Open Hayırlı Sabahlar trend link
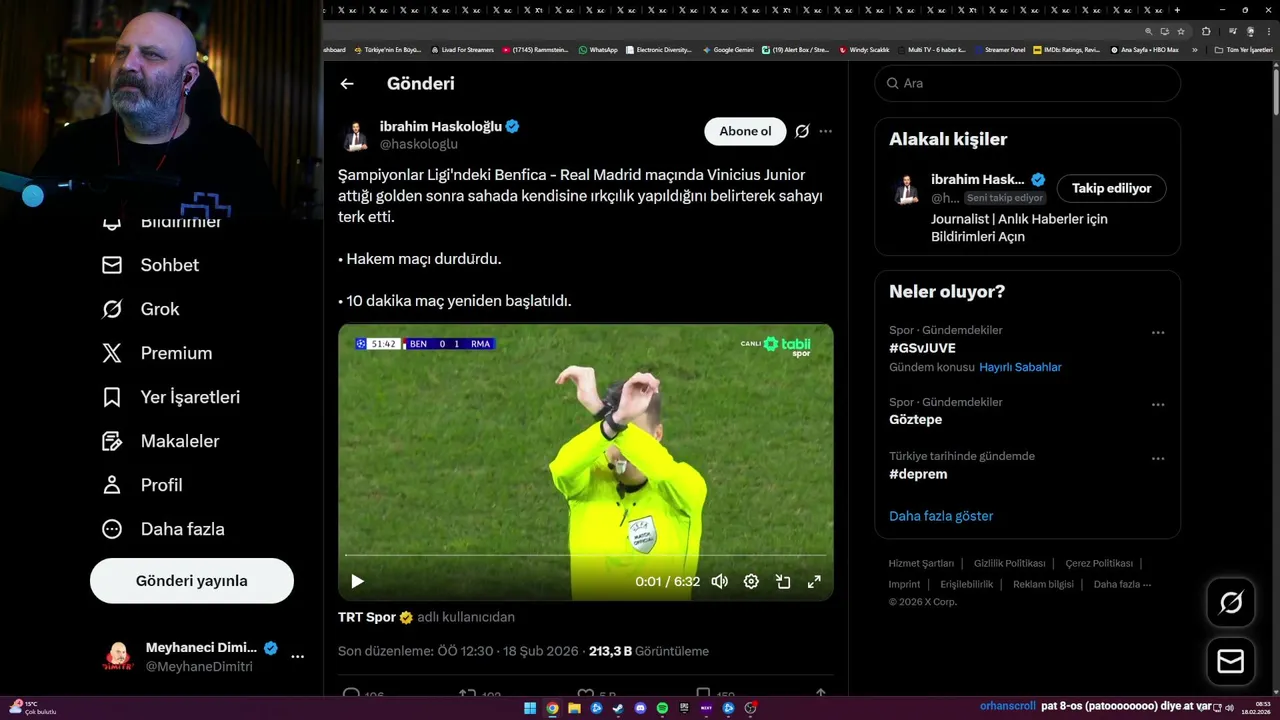1280x720 pixels. pyautogui.click(x=1020, y=367)
